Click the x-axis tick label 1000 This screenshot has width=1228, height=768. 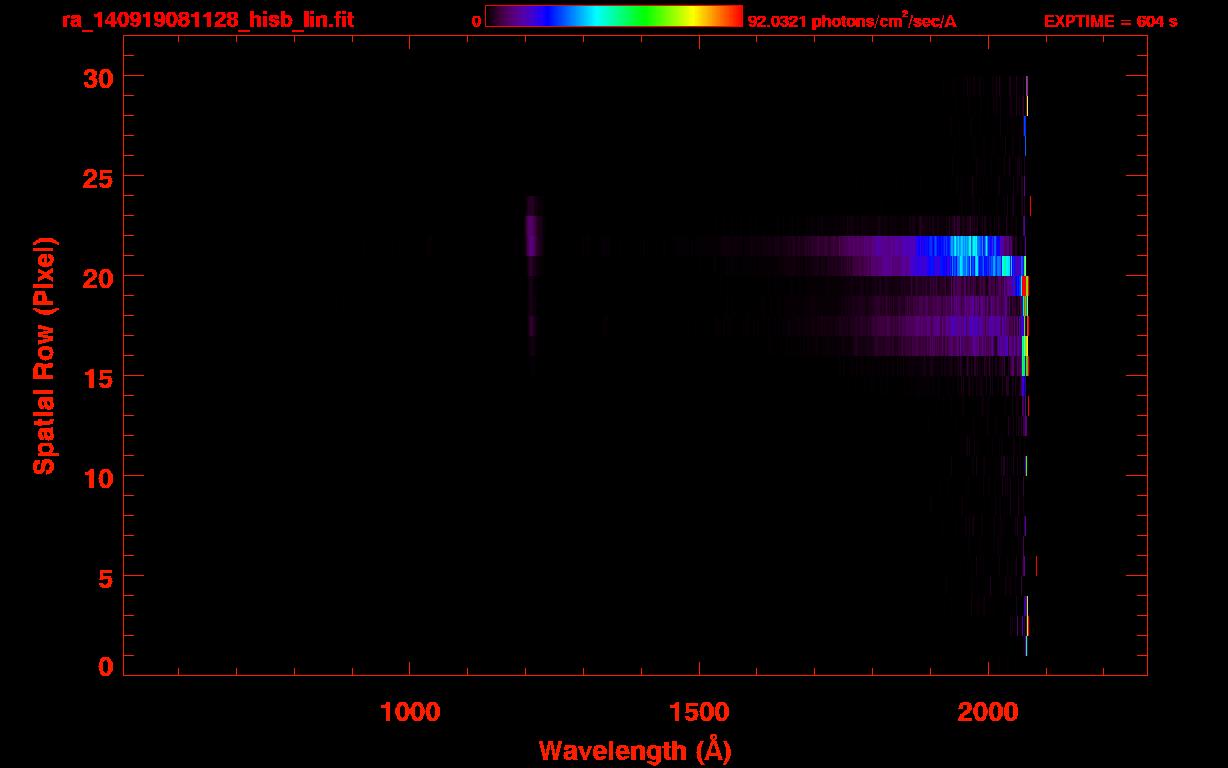point(410,713)
